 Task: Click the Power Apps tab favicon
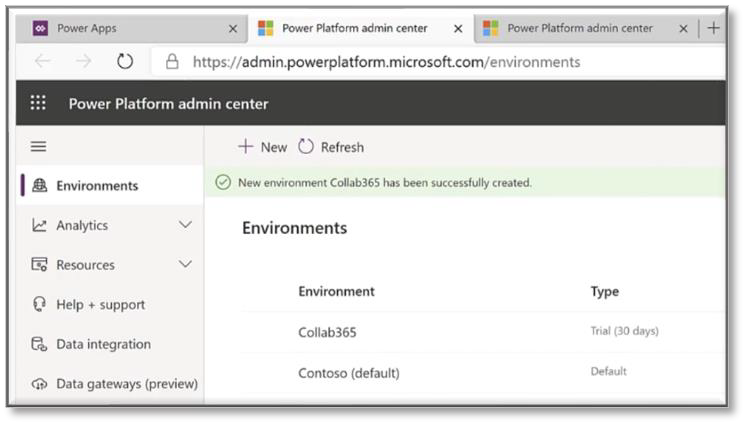40,28
